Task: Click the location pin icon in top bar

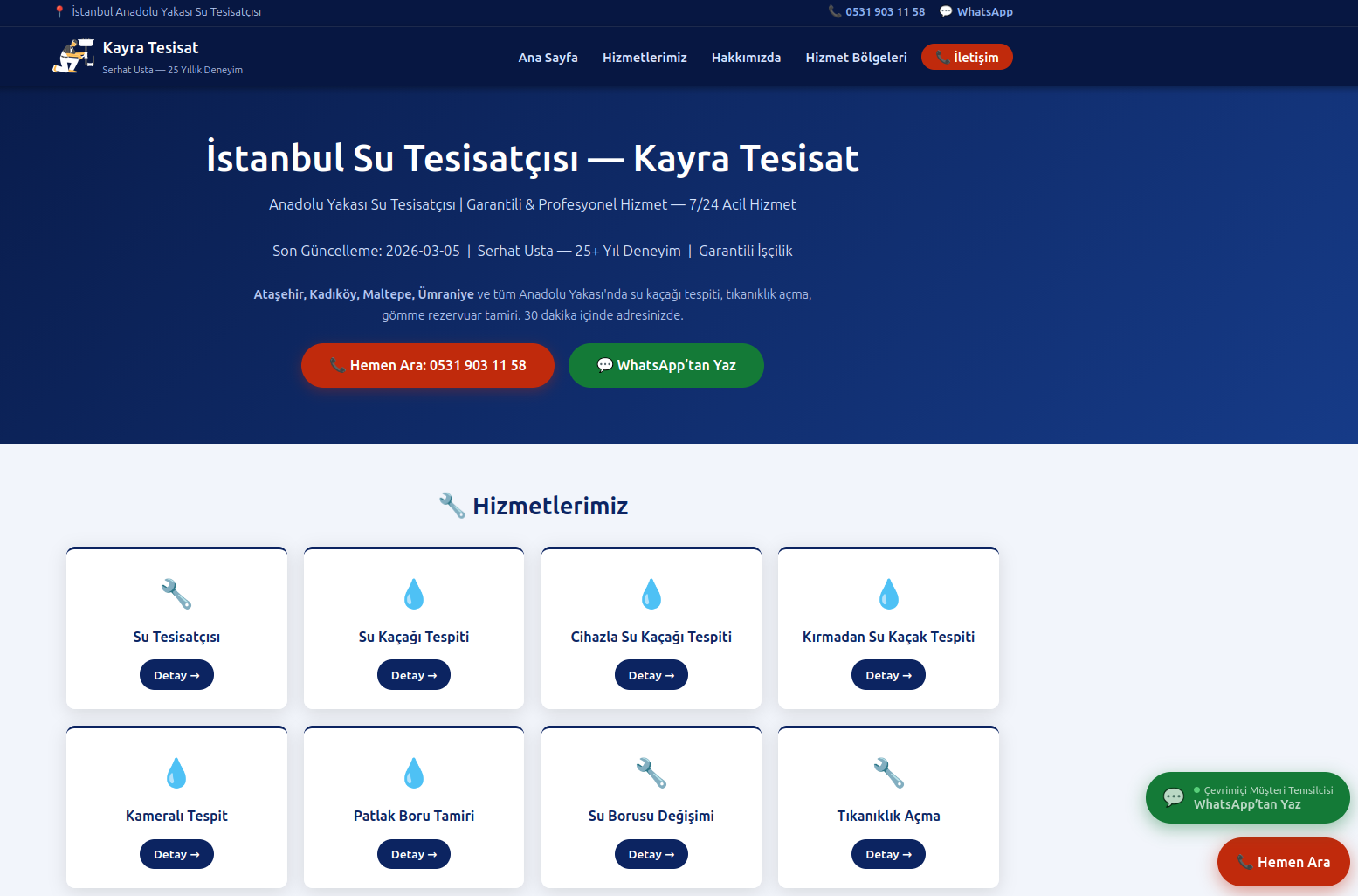Action: click(x=59, y=12)
